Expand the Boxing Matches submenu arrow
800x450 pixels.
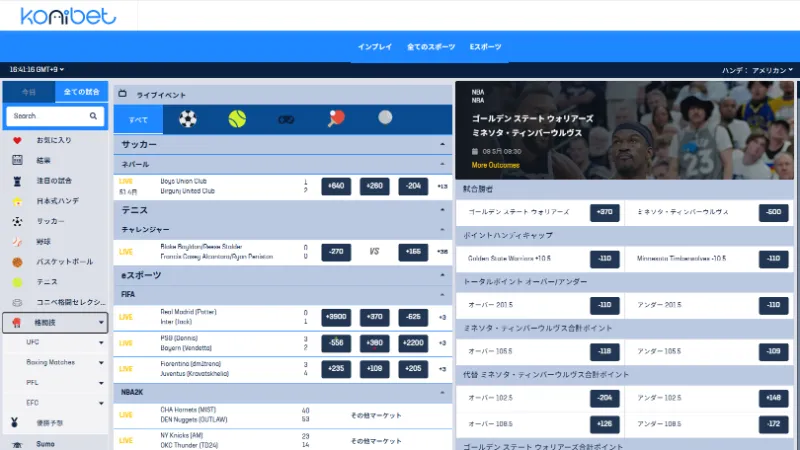point(101,362)
